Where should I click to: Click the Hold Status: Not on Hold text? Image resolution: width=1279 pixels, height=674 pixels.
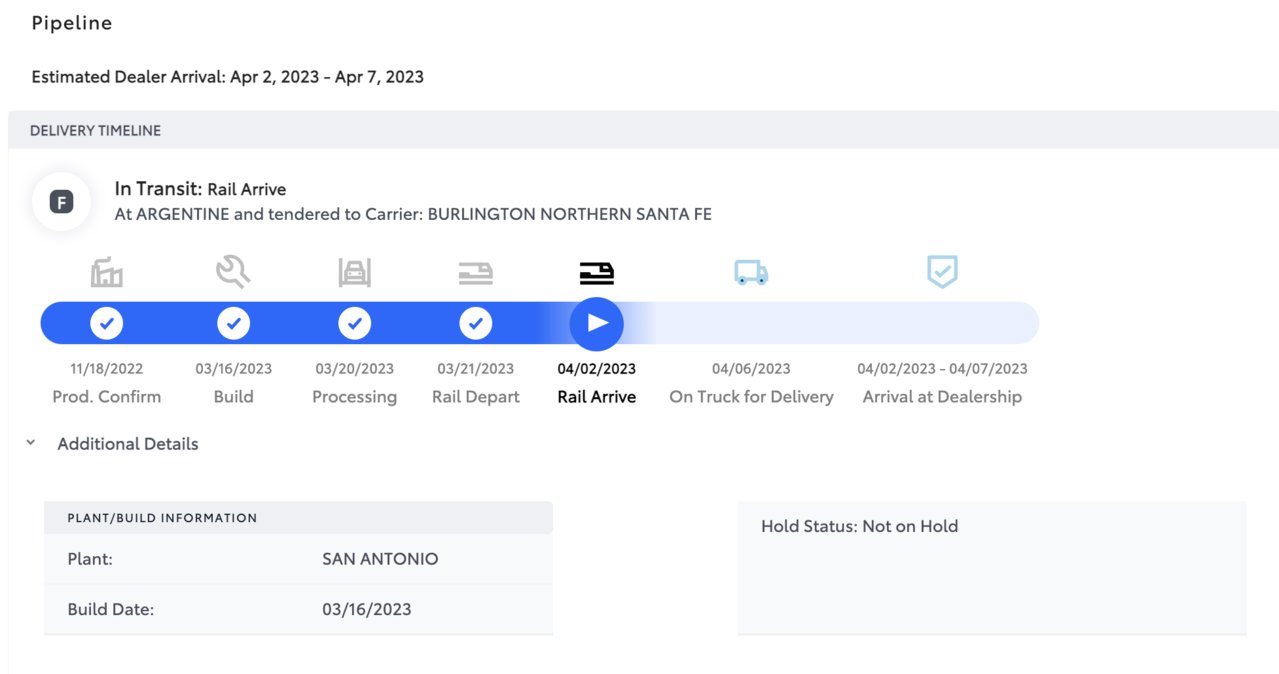point(859,526)
